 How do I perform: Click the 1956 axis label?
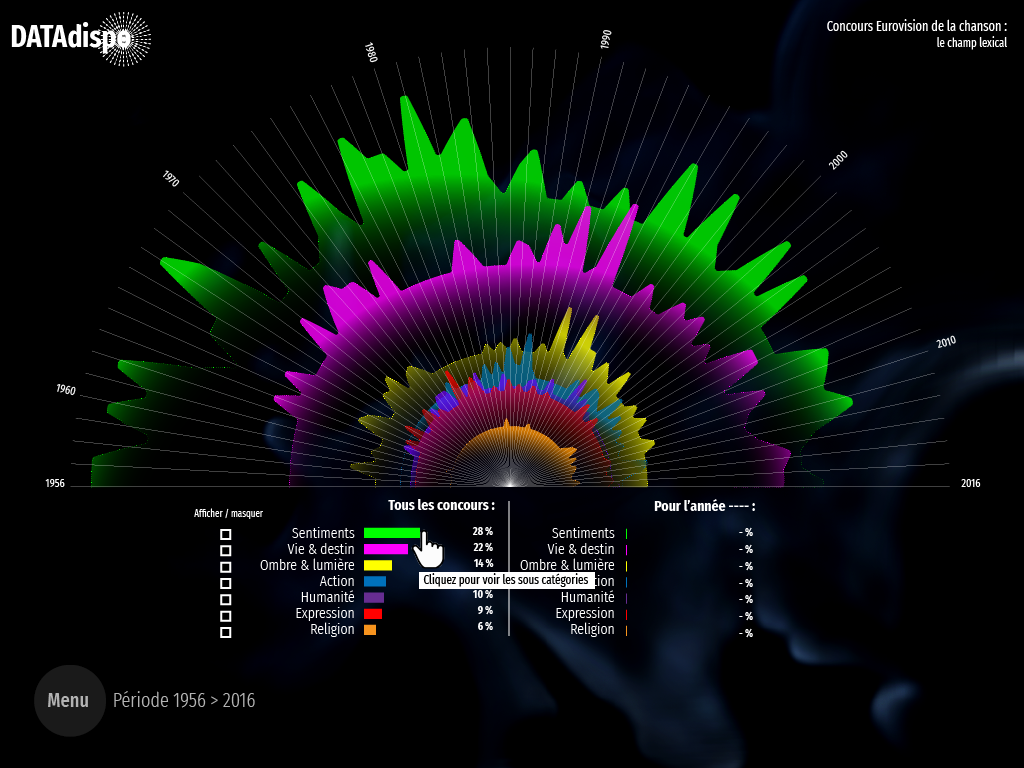[55, 483]
